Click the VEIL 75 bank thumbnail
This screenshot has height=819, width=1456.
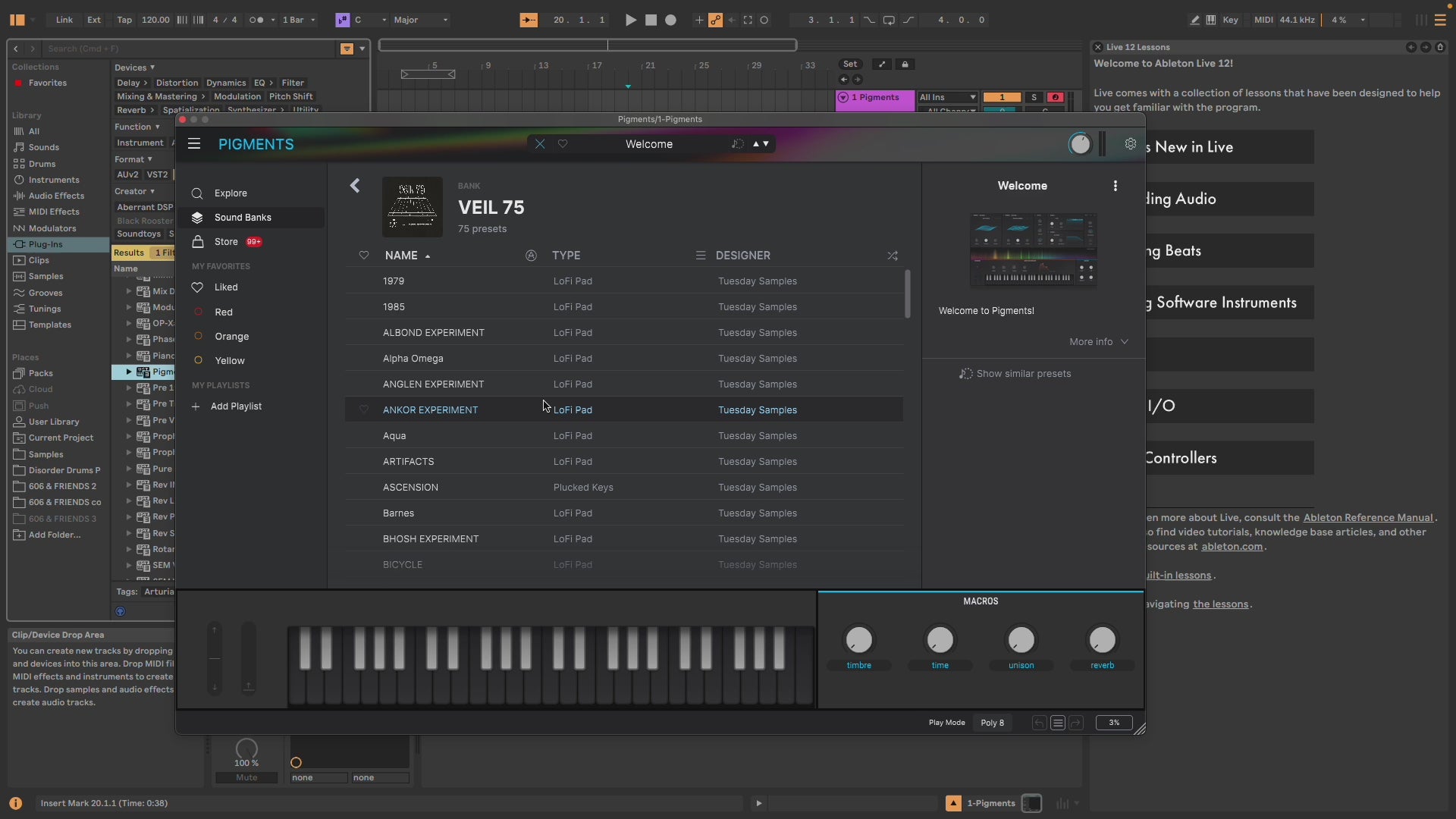413,206
